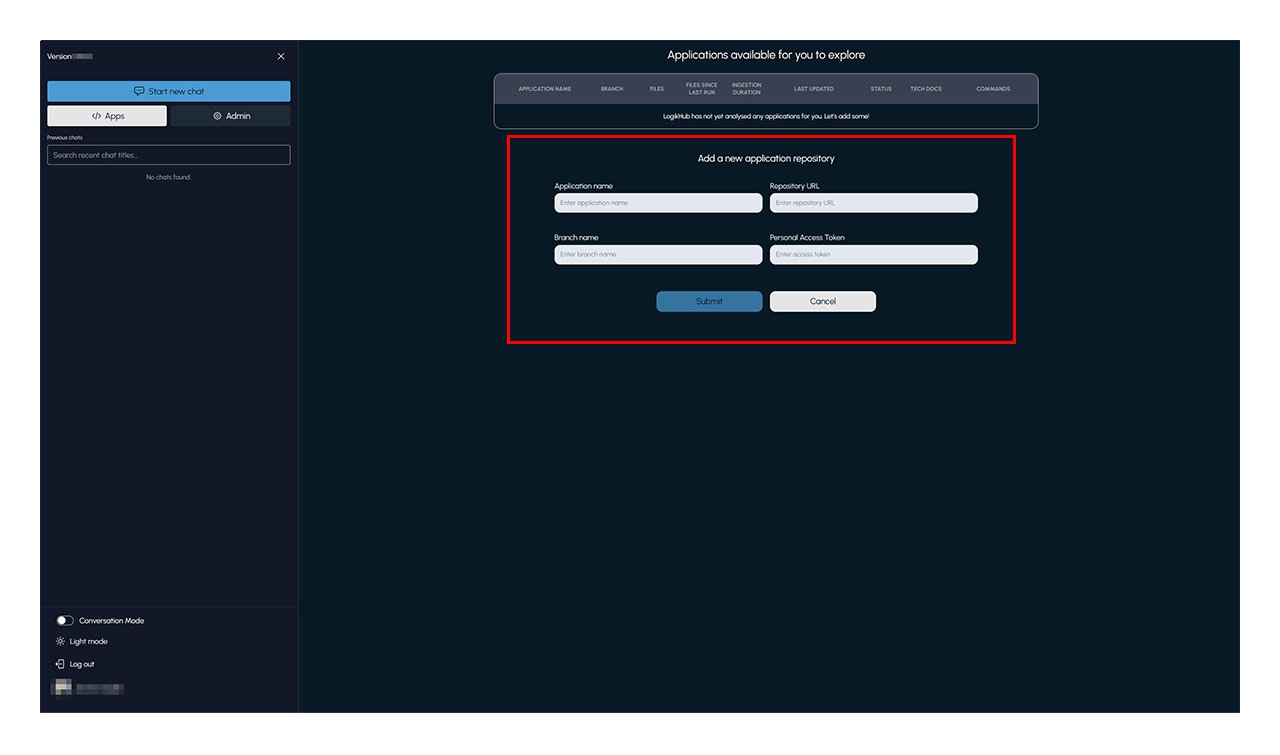The height and width of the screenshot is (755, 1280).
Task: Click the search recent chat titles field
Action: click(169, 155)
